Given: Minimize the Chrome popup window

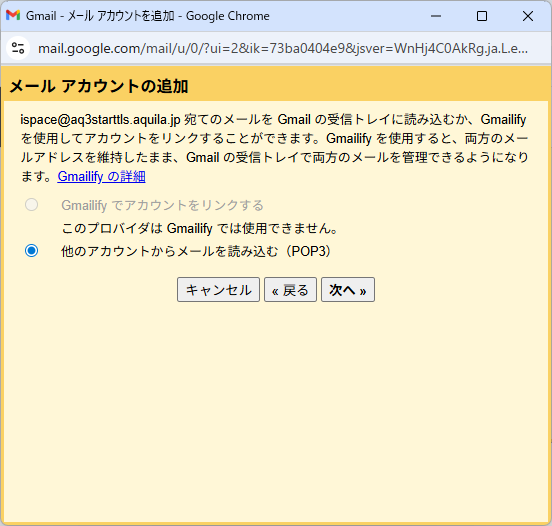Looking at the screenshot, I should 436,16.
